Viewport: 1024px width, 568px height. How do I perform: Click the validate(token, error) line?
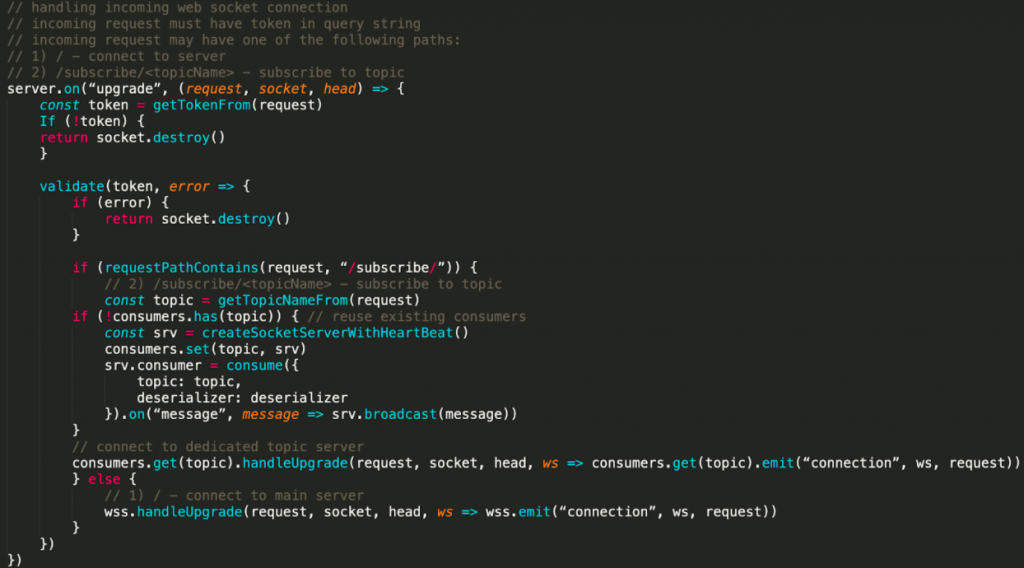pos(145,187)
